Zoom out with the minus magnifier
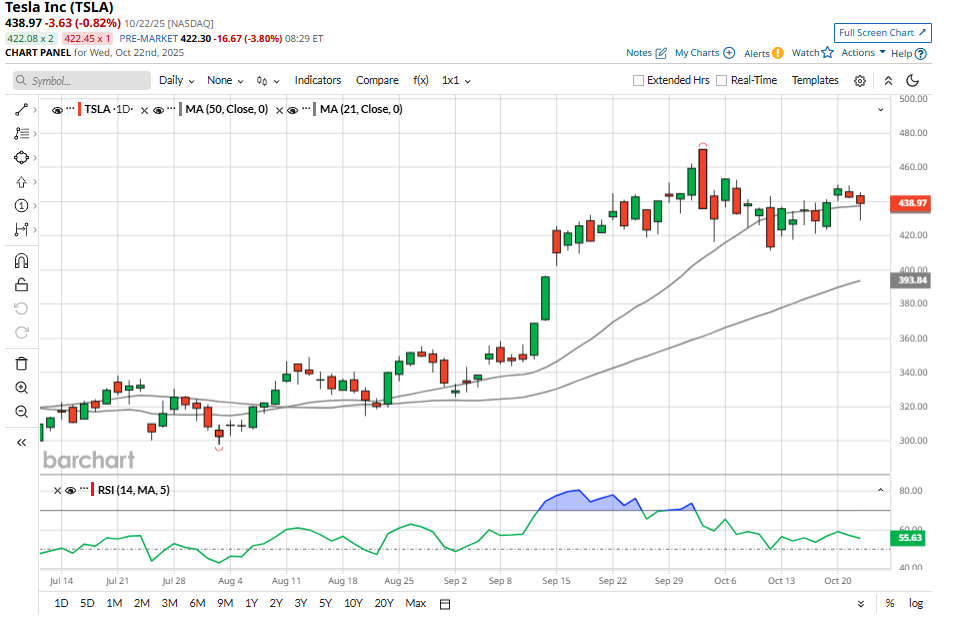Image resolution: width=954 pixels, height=625 pixels. pos(22,412)
